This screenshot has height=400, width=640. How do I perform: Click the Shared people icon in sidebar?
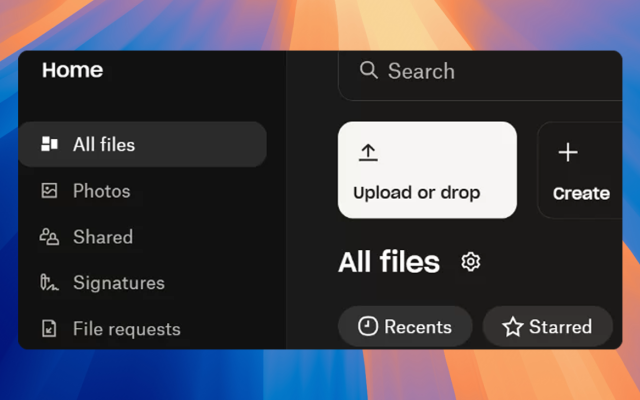coord(49,237)
